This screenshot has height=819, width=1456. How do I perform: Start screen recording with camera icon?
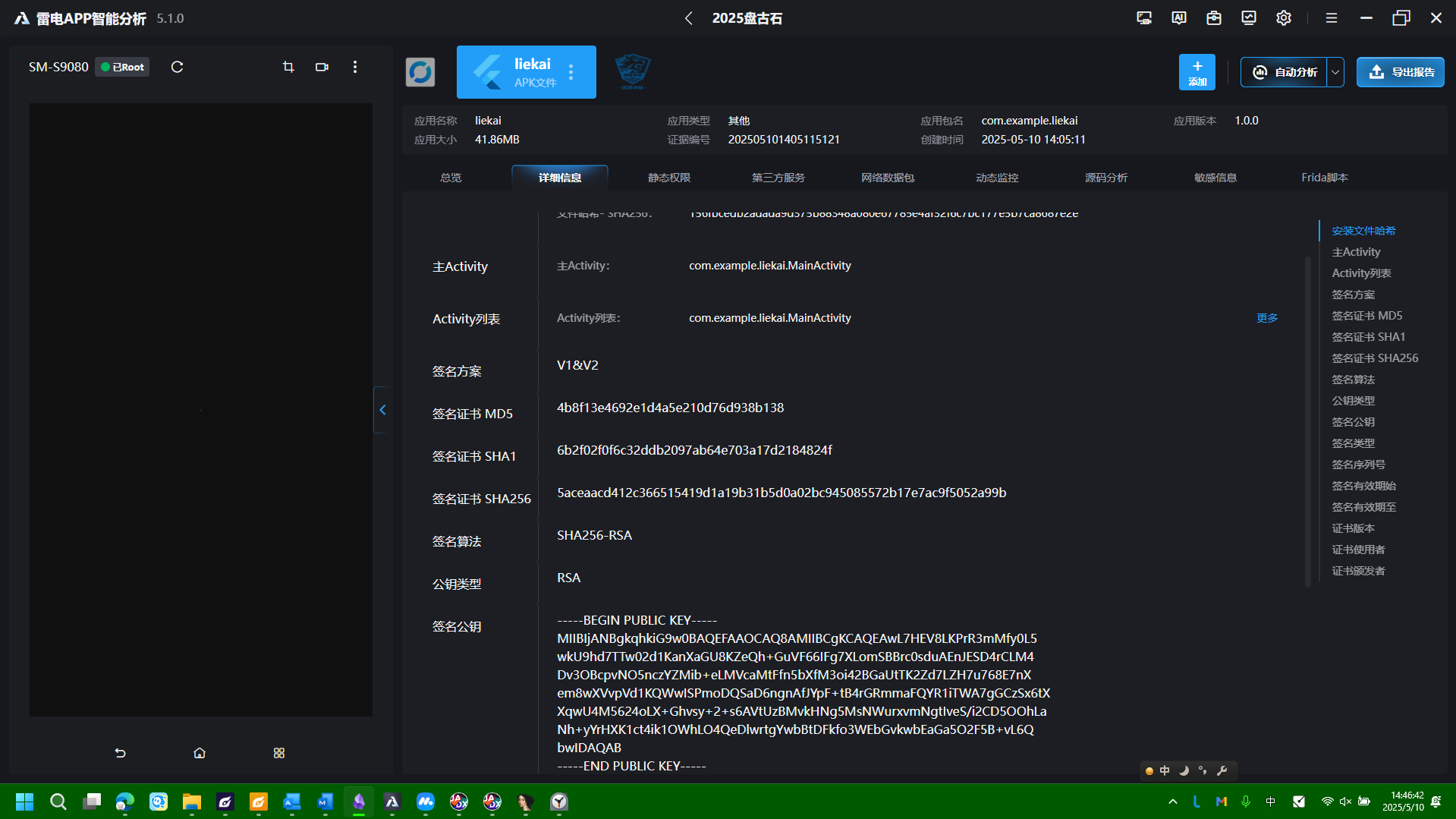tap(322, 67)
